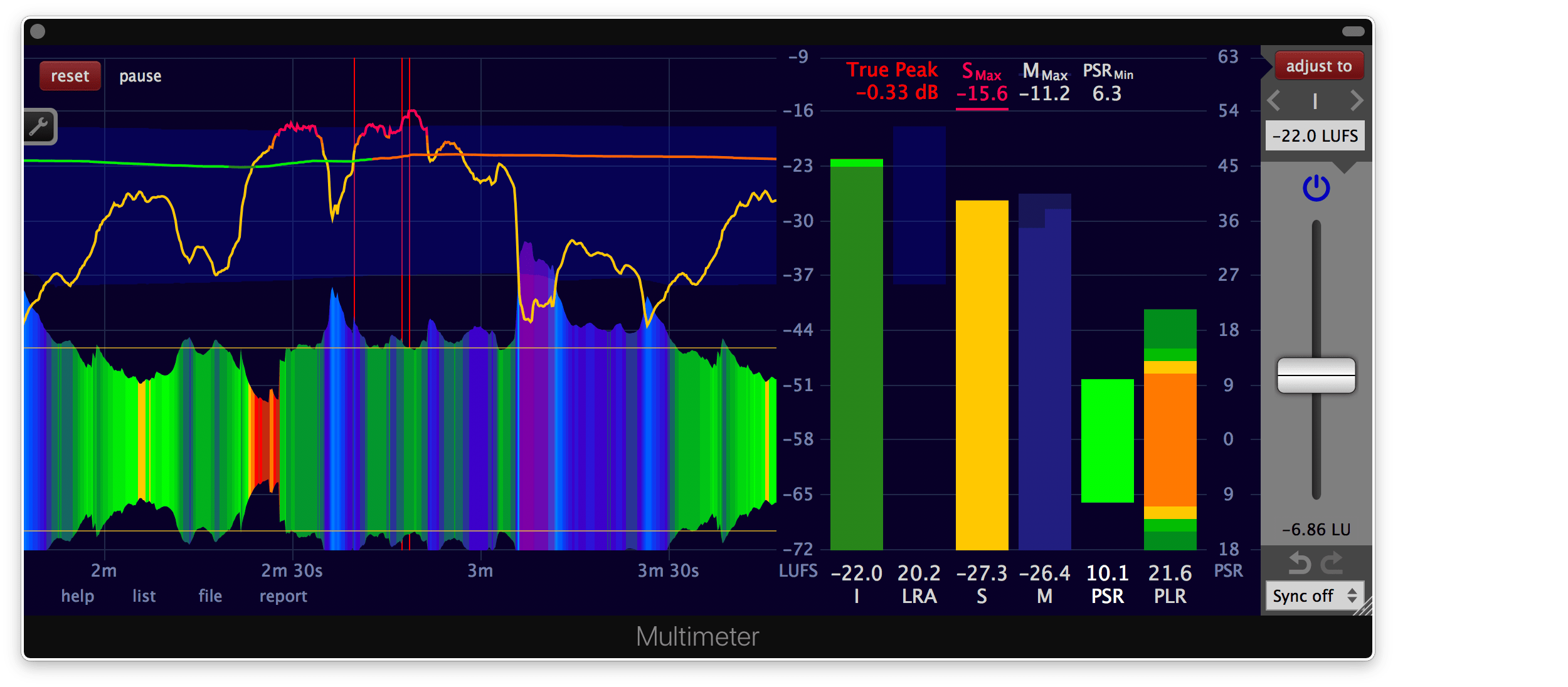Click the redo arrow icon
1568x687 pixels.
[1332, 563]
